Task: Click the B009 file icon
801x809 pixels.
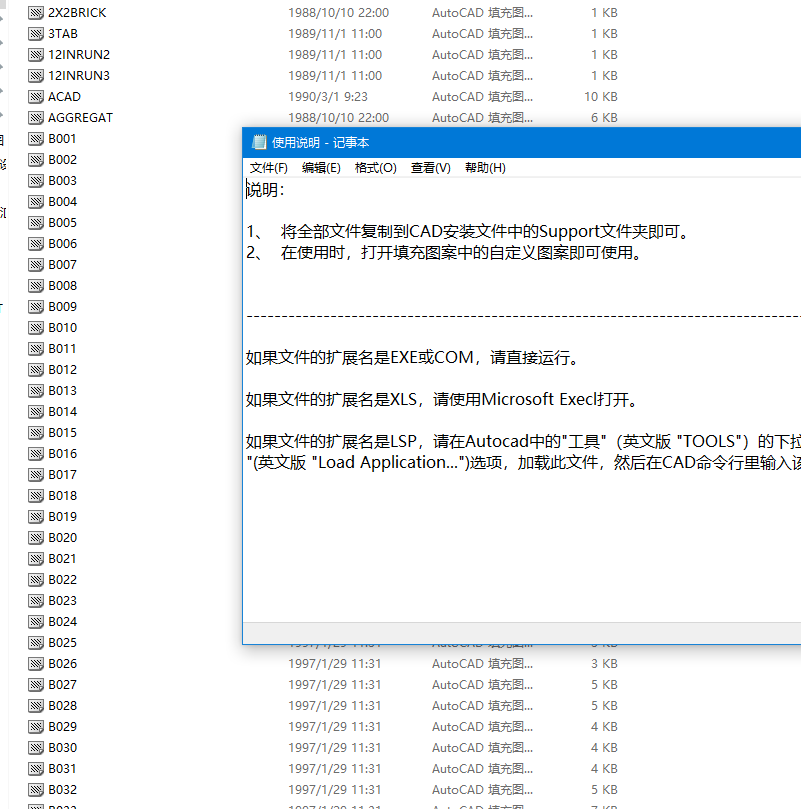Action: coord(36,307)
